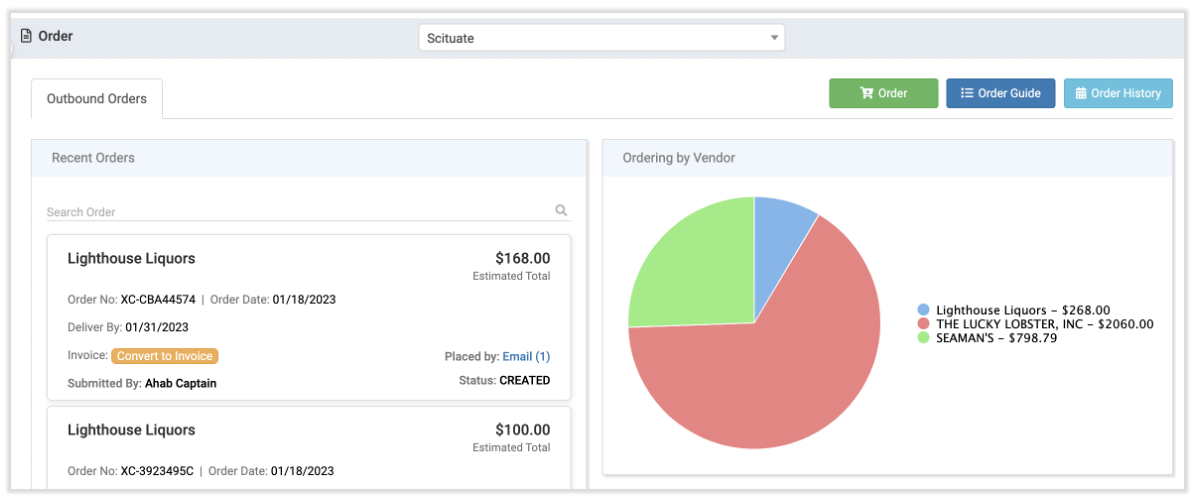
Task: Click the magnifier icon in Search Order
Action: (561, 211)
